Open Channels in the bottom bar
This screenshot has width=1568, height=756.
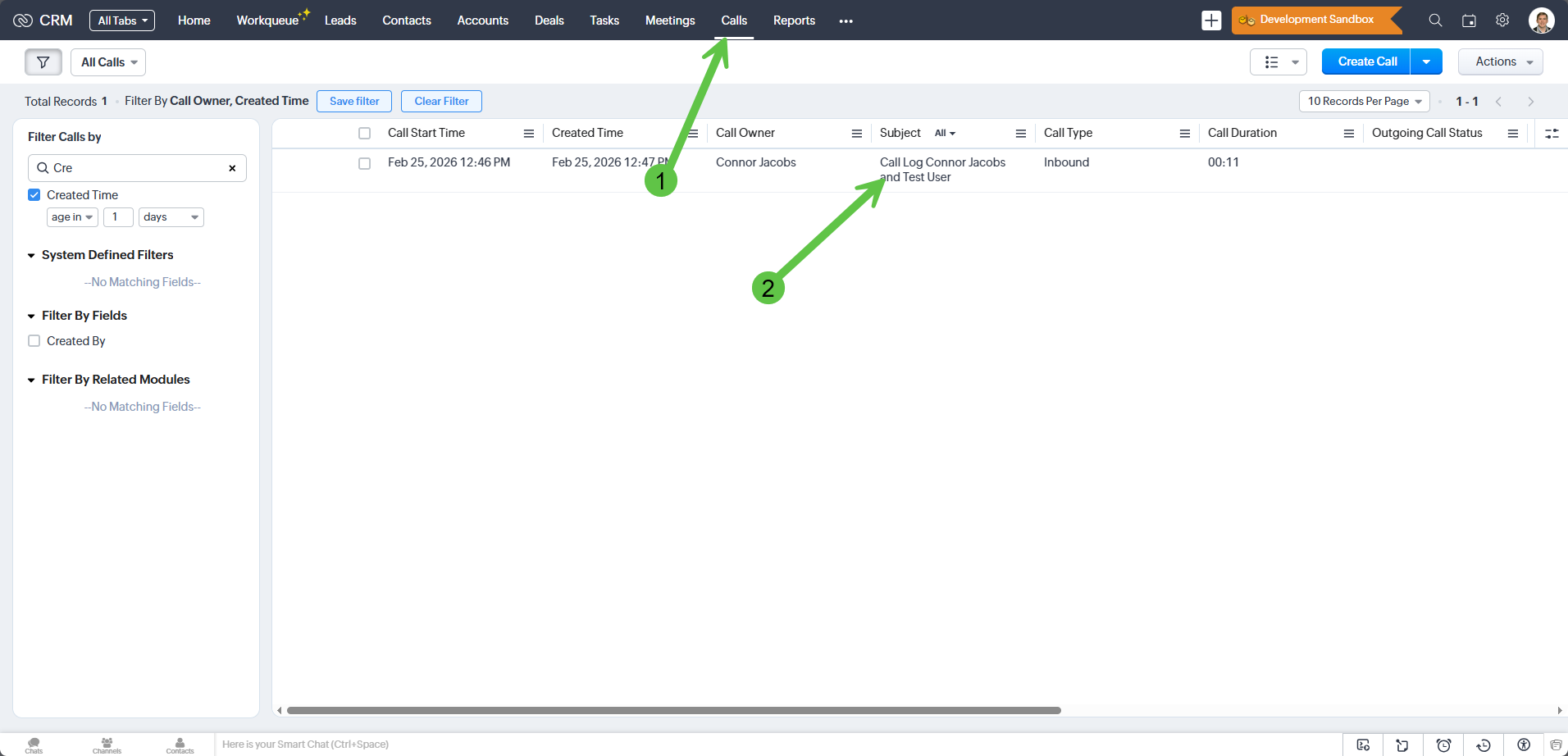click(107, 745)
